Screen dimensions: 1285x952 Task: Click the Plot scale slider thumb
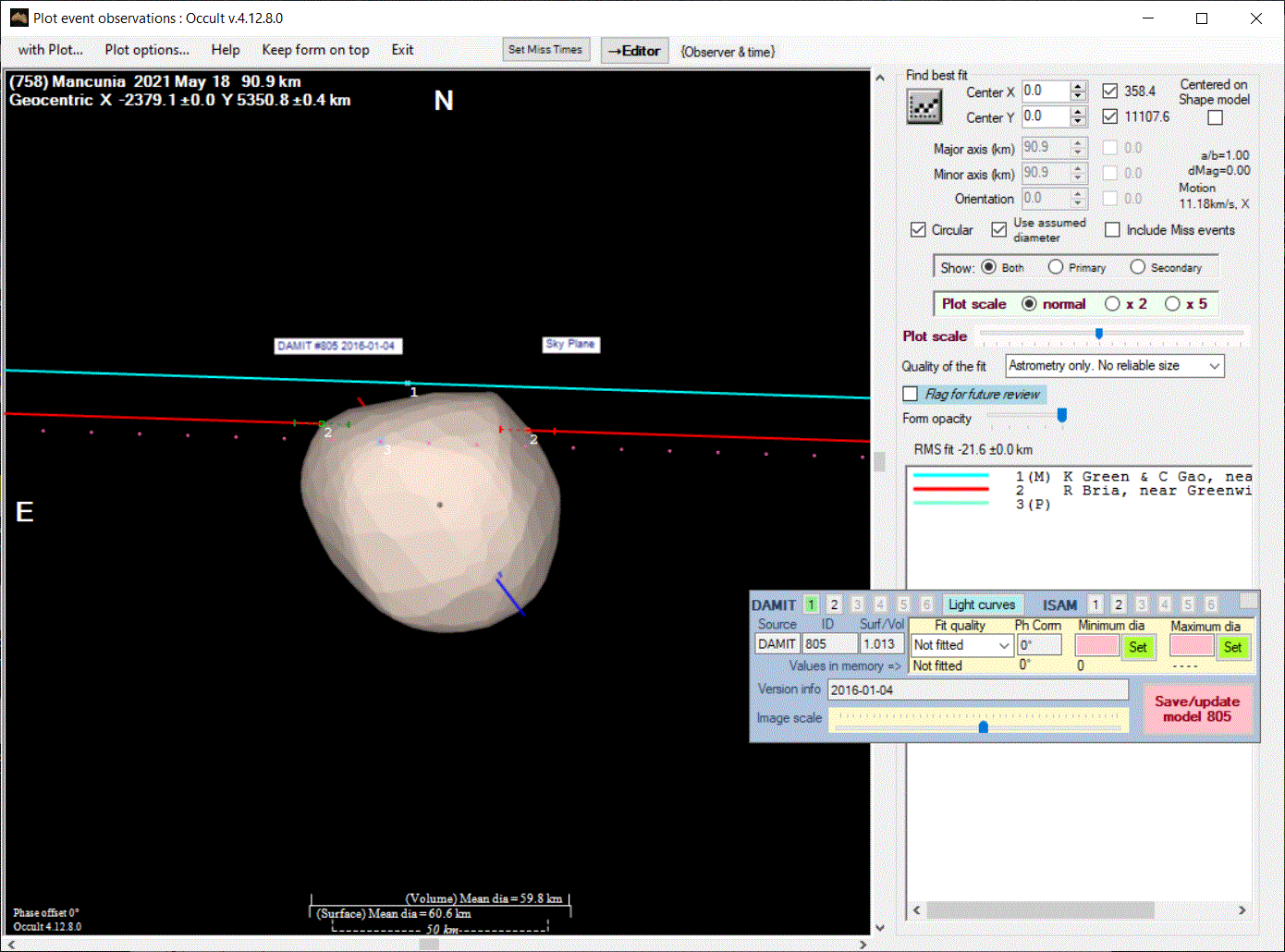click(x=1098, y=334)
